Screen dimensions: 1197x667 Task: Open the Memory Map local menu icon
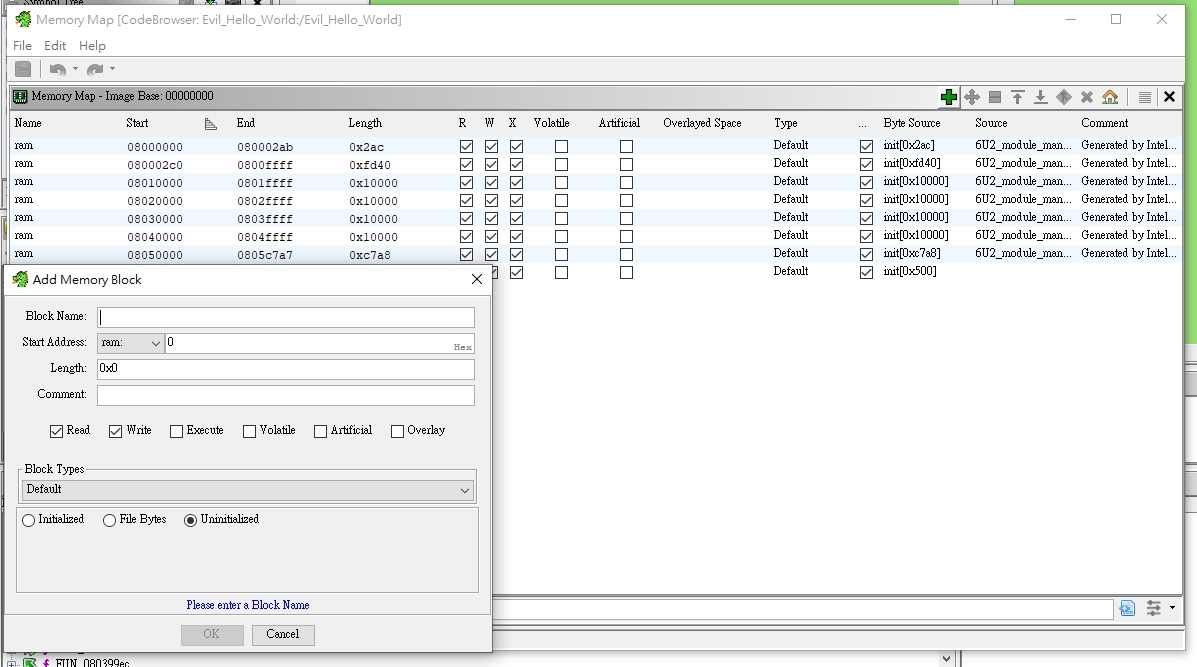(1144, 97)
